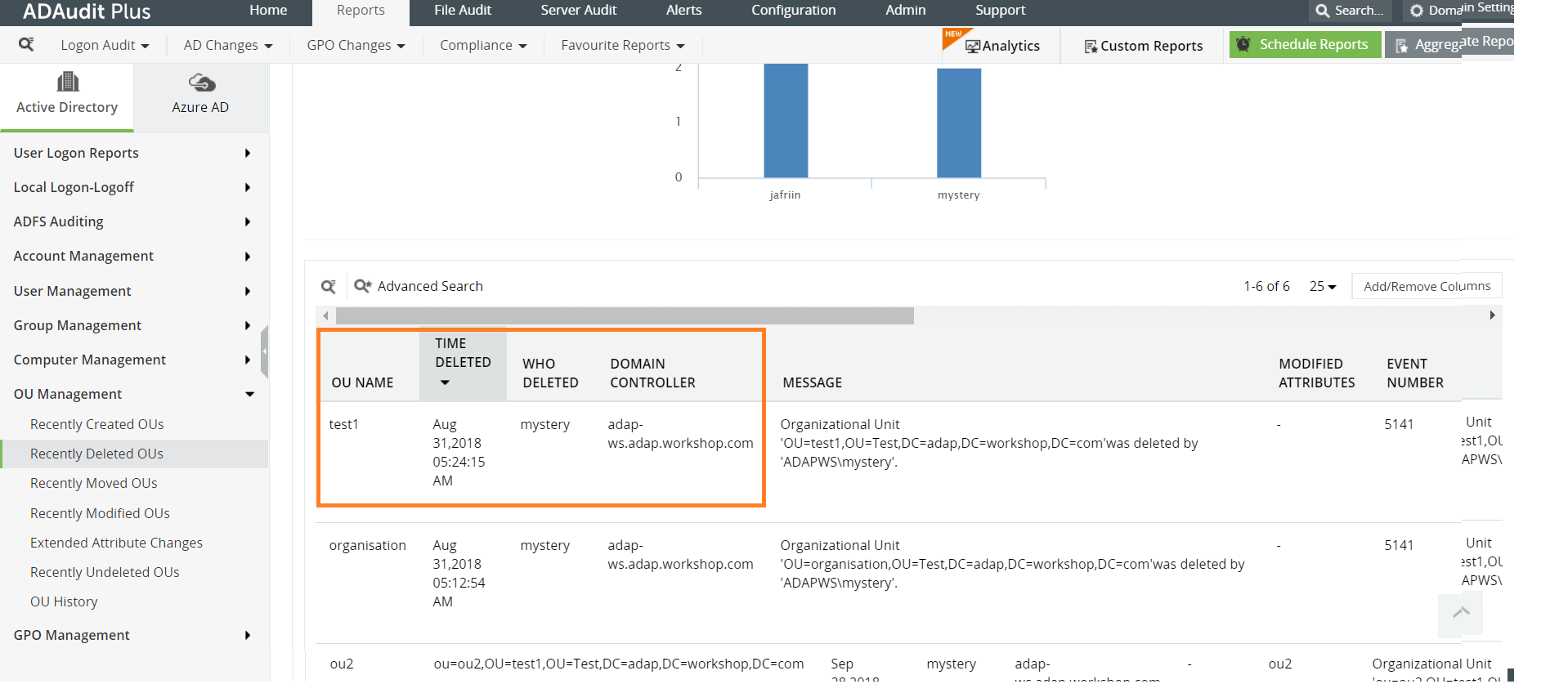The height and width of the screenshot is (693, 1568).
Task: Click the horizontal table scrollbar thumb
Action: [625, 315]
